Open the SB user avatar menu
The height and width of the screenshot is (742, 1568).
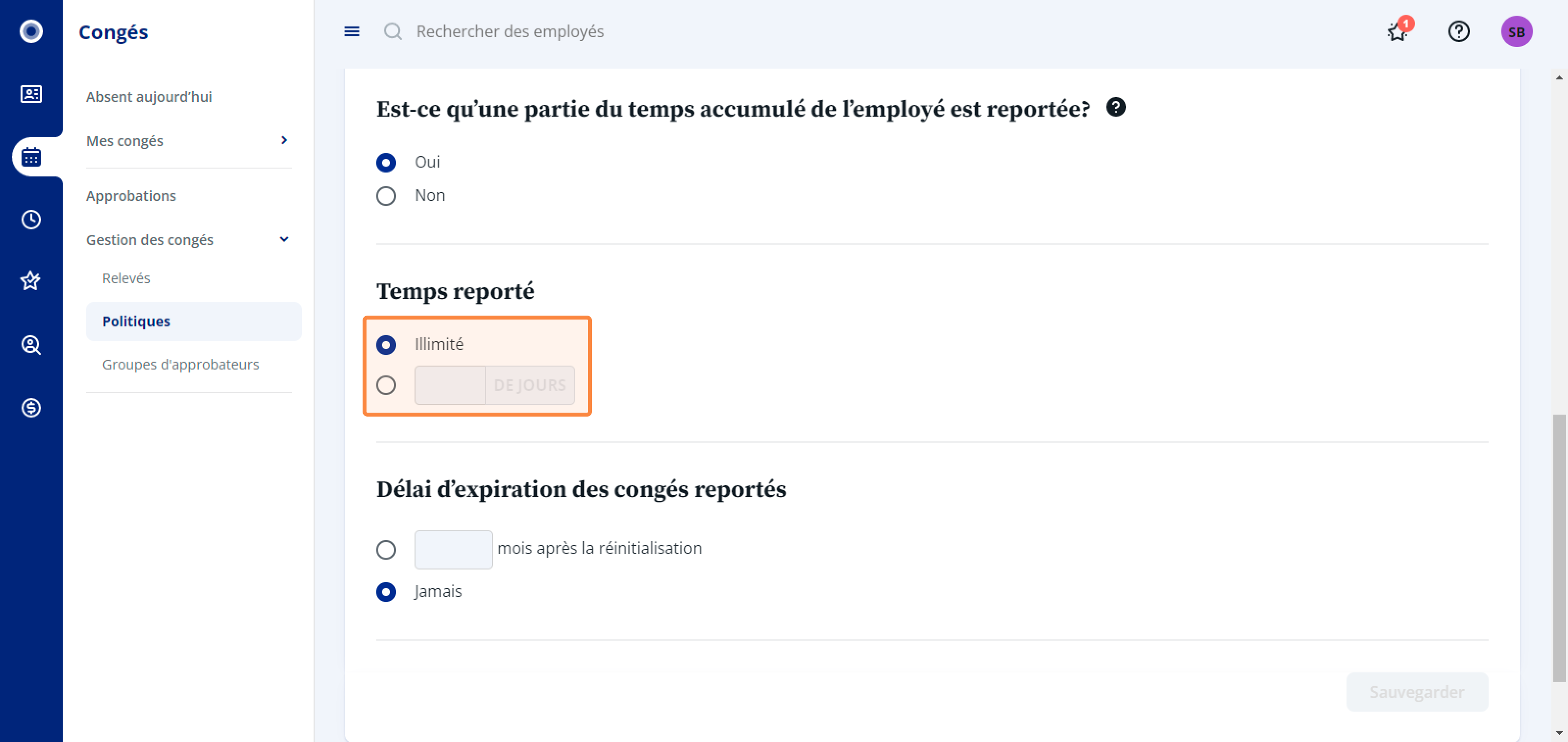(x=1516, y=32)
